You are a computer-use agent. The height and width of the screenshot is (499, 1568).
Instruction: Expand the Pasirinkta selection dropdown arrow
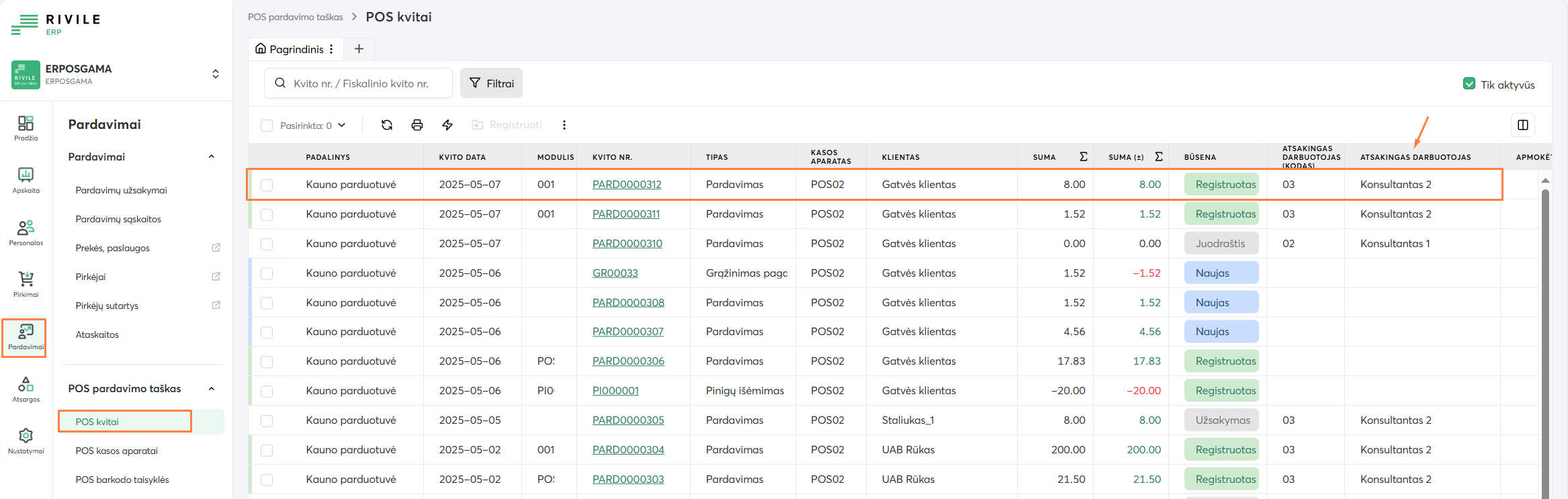coord(342,125)
